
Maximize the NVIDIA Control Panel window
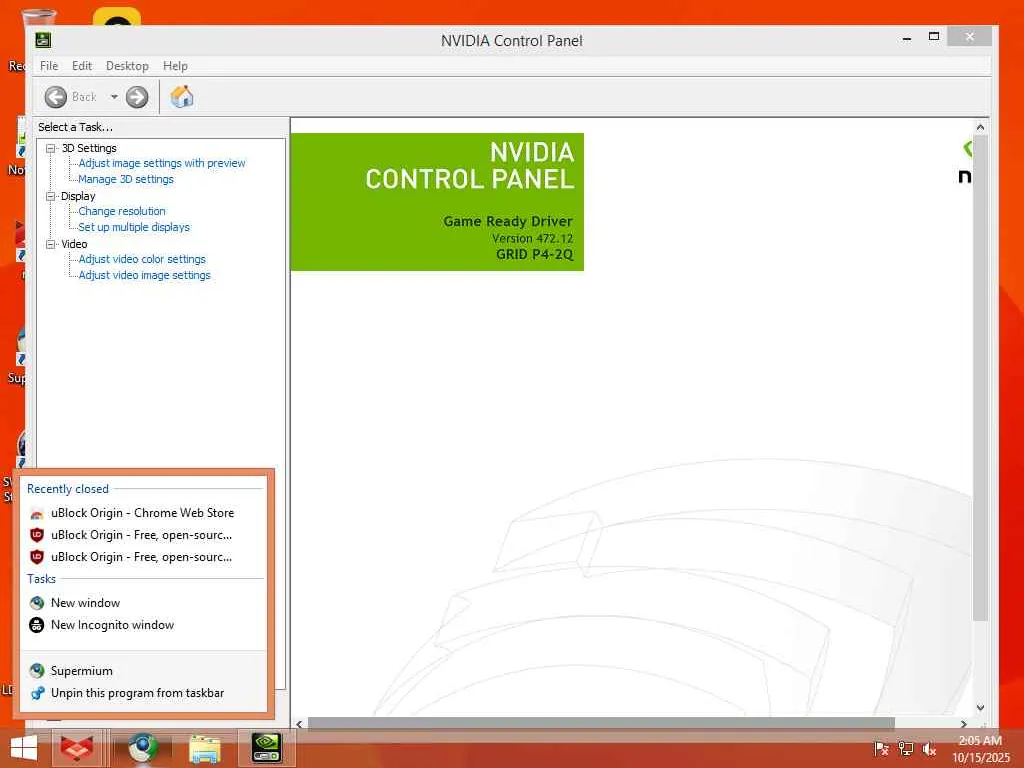934,37
